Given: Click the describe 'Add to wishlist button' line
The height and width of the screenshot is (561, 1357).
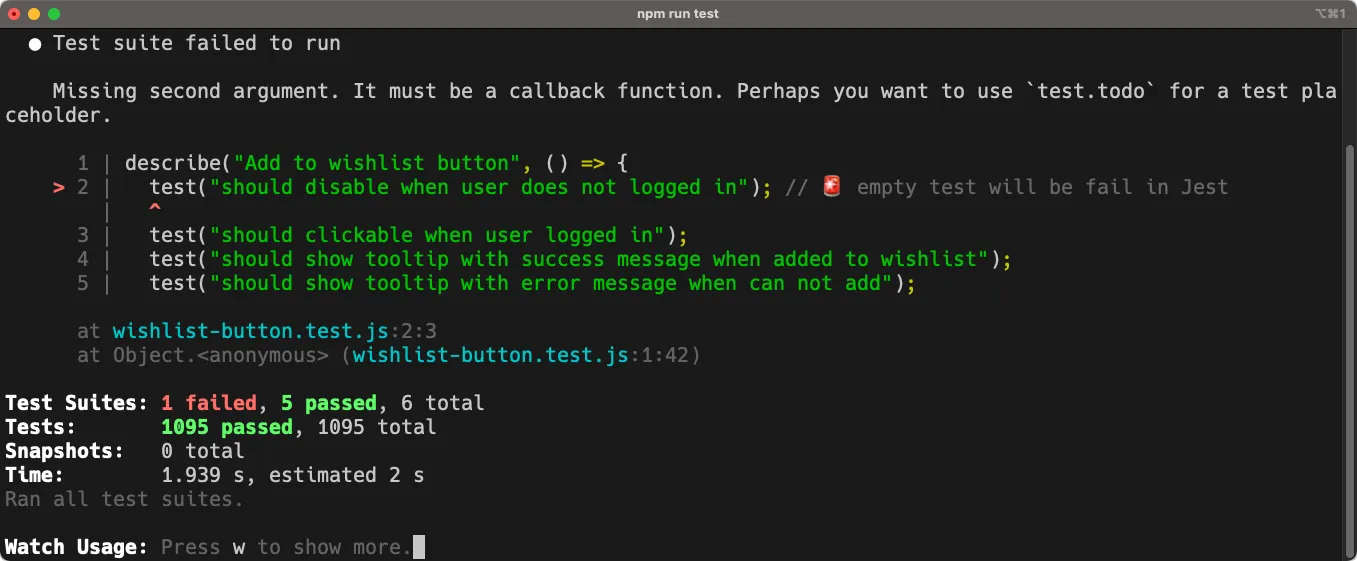Looking at the screenshot, I should tap(376, 163).
